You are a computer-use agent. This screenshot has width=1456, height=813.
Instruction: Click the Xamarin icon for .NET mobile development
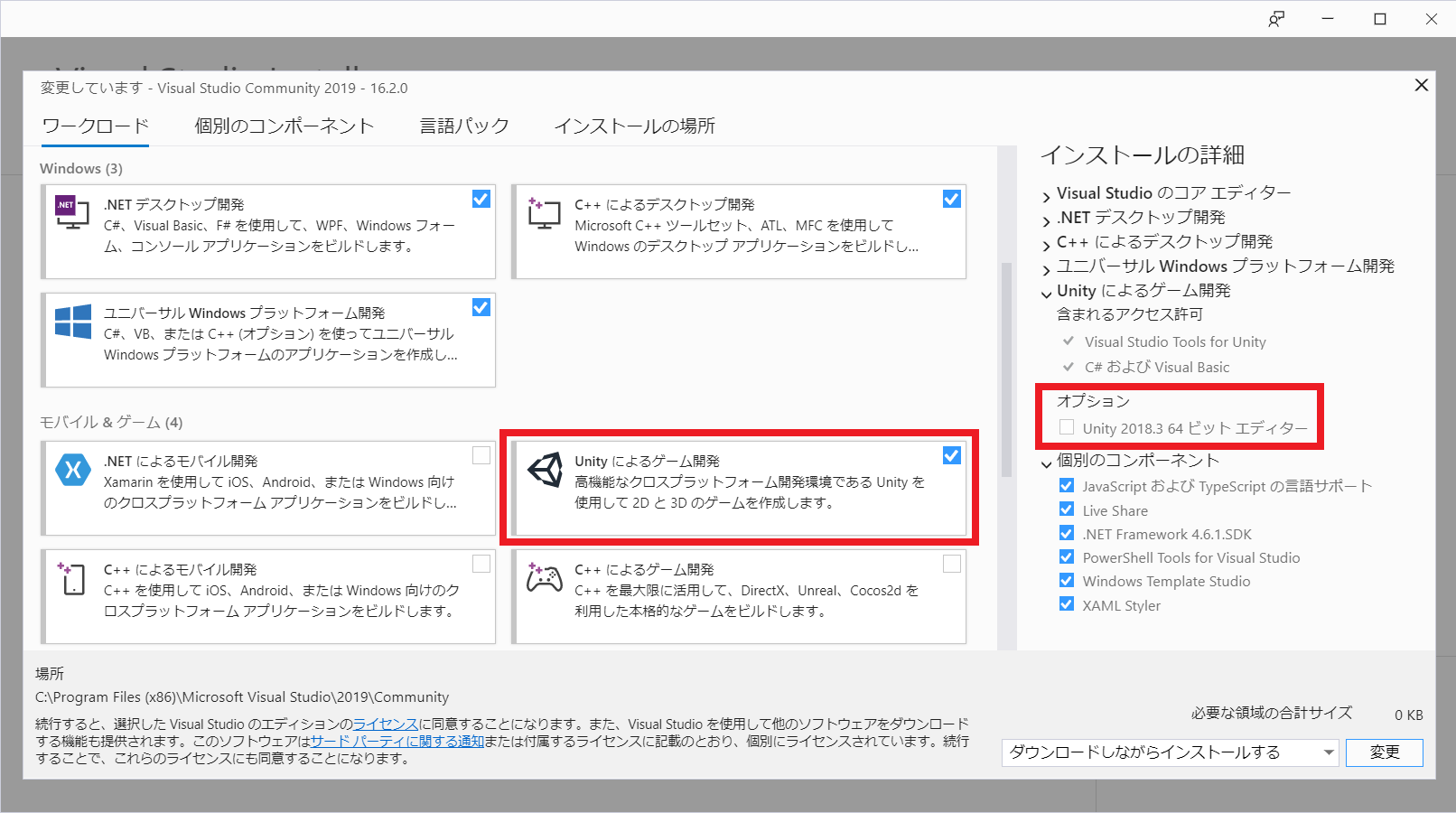tap(72, 469)
